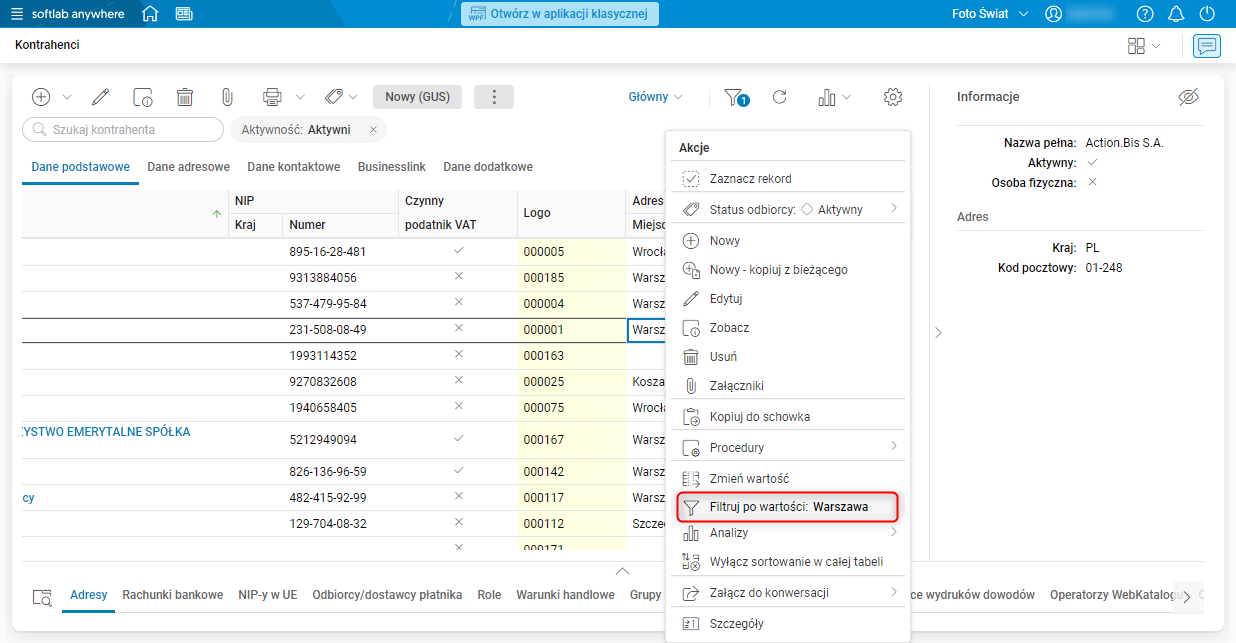Choose Kopiuj do schowka
The image size is (1236, 643).
click(787, 417)
